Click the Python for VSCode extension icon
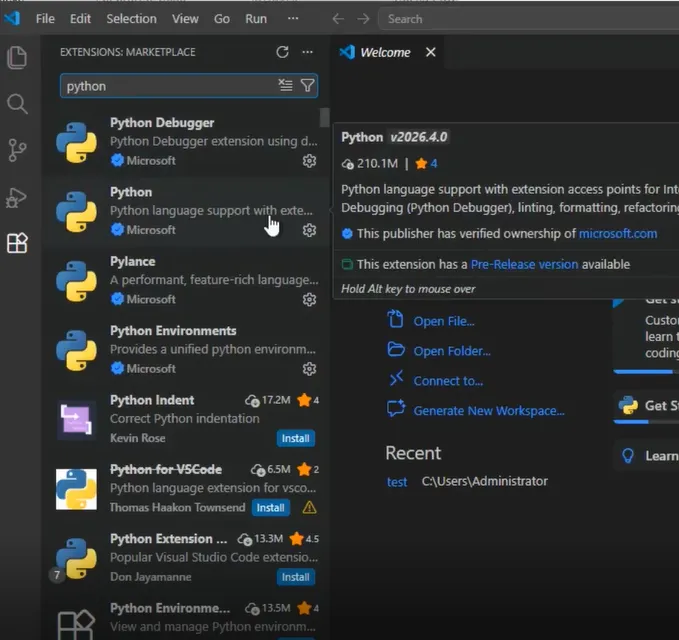679x640 pixels. pyautogui.click(x=76, y=489)
